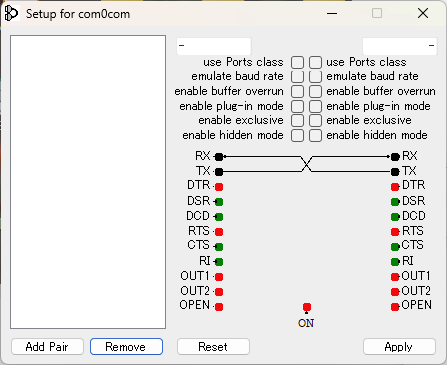Tick right enable plug-in mode
The image size is (447, 365).
pos(315,106)
